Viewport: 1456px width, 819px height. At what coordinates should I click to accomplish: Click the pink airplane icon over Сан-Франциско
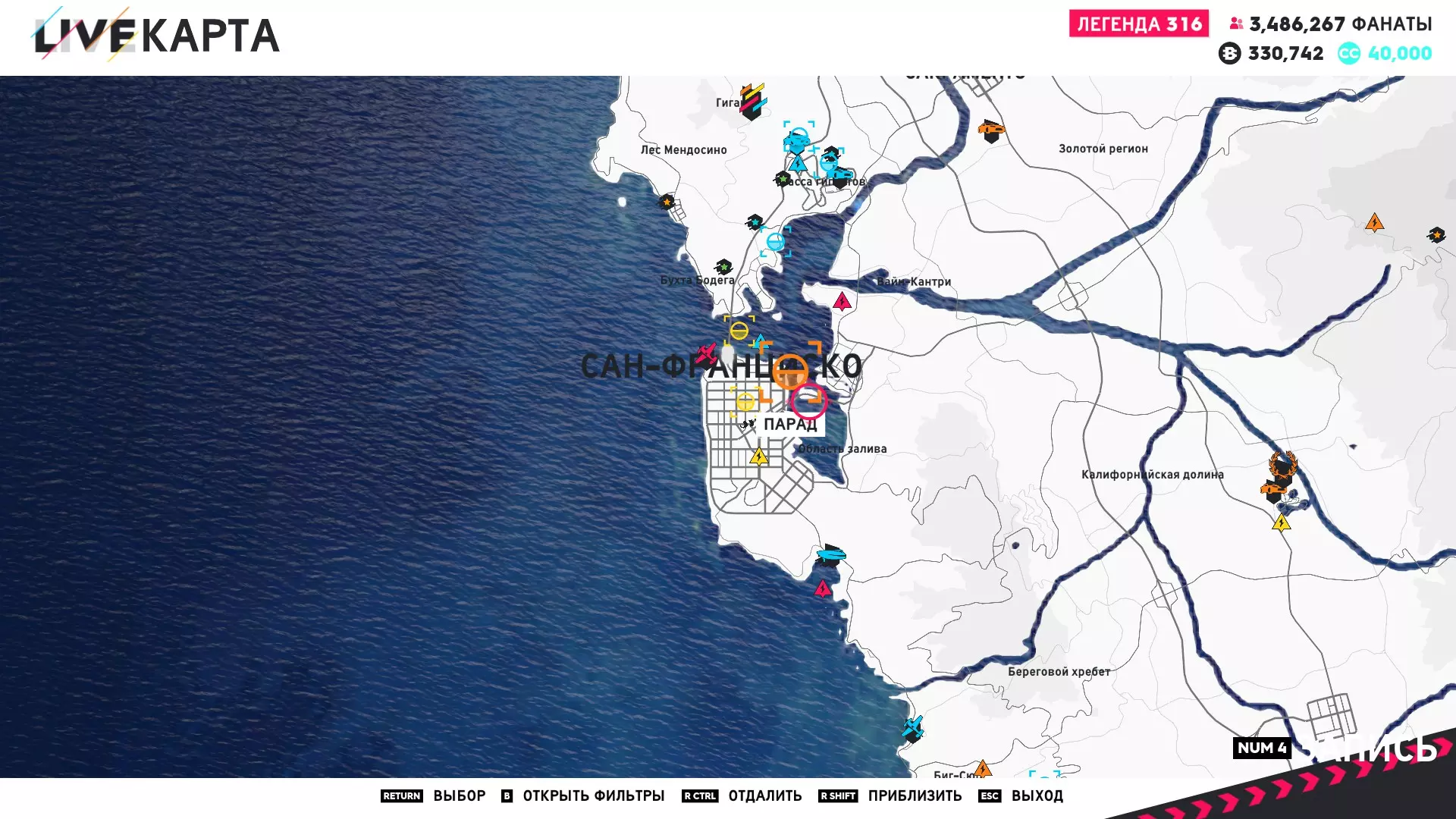pos(706,353)
